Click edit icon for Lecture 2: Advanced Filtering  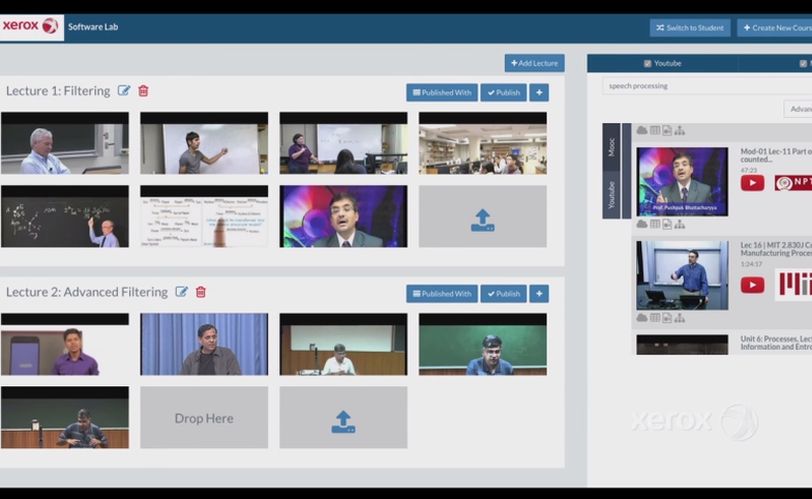(182, 292)
